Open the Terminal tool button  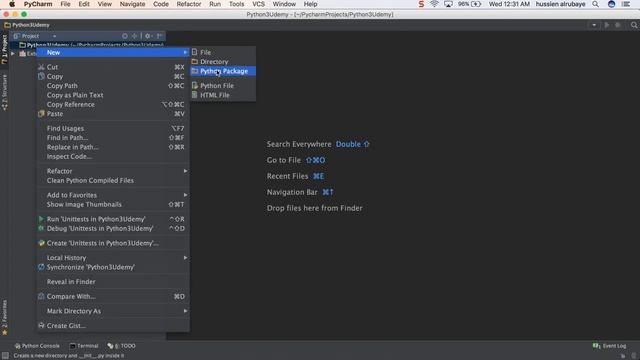[x=84, y=346]
